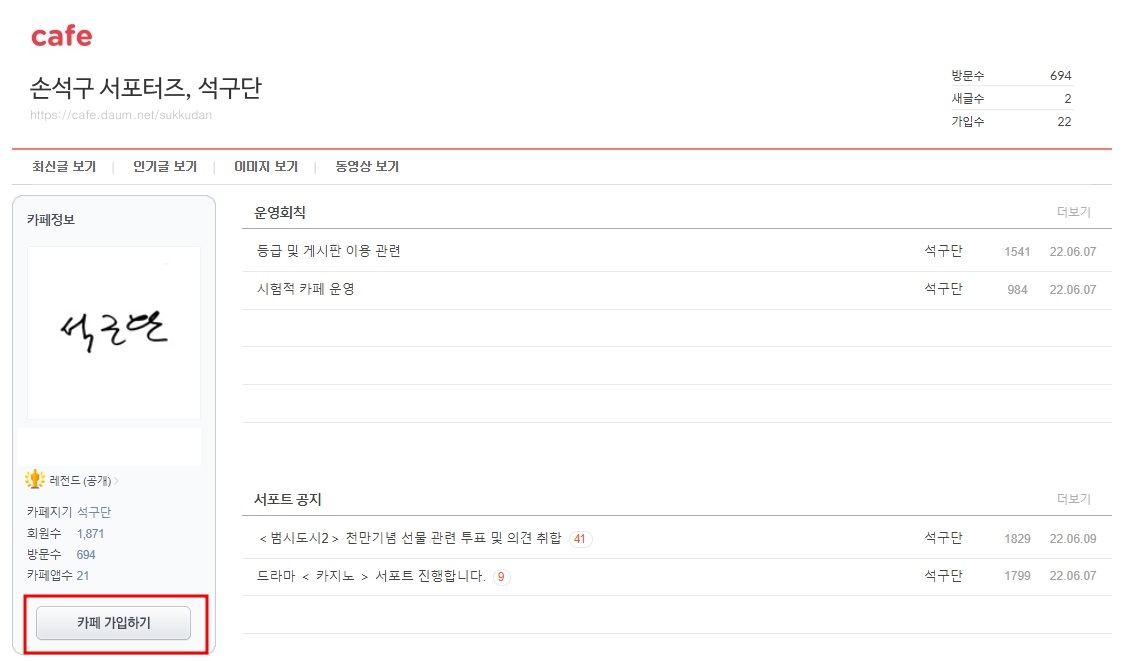Click the 9 comment count badge
The width and height of the screenshot is (1135, 661).
click(500, 576)
